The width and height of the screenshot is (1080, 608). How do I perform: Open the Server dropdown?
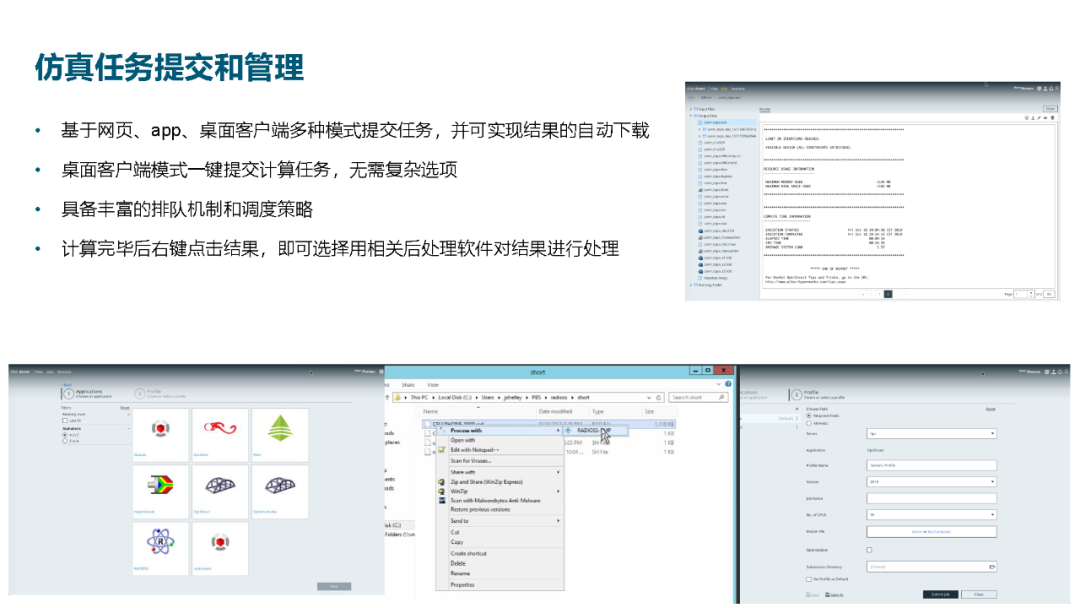[x=931, y=434]
